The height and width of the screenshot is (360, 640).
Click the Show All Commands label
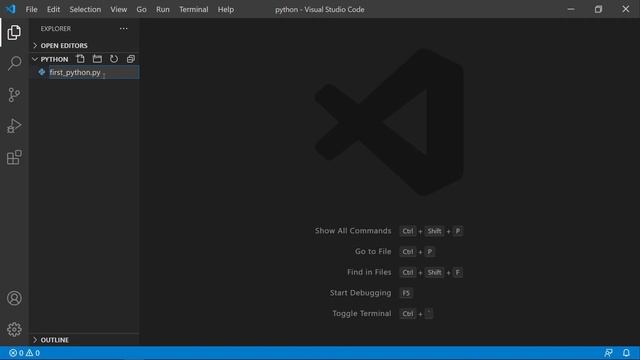[353, 231]
